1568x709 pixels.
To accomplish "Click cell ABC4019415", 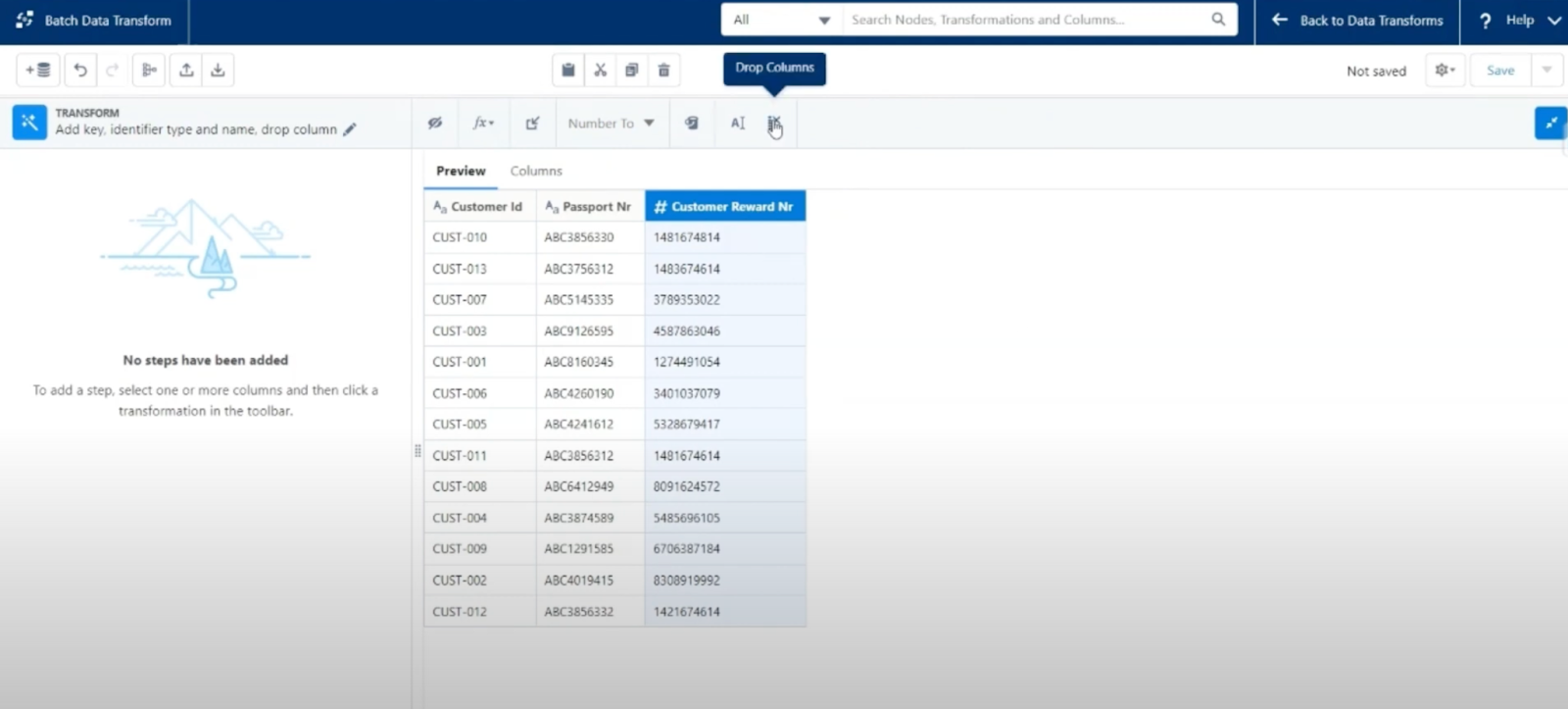I will tap(590, 581).
